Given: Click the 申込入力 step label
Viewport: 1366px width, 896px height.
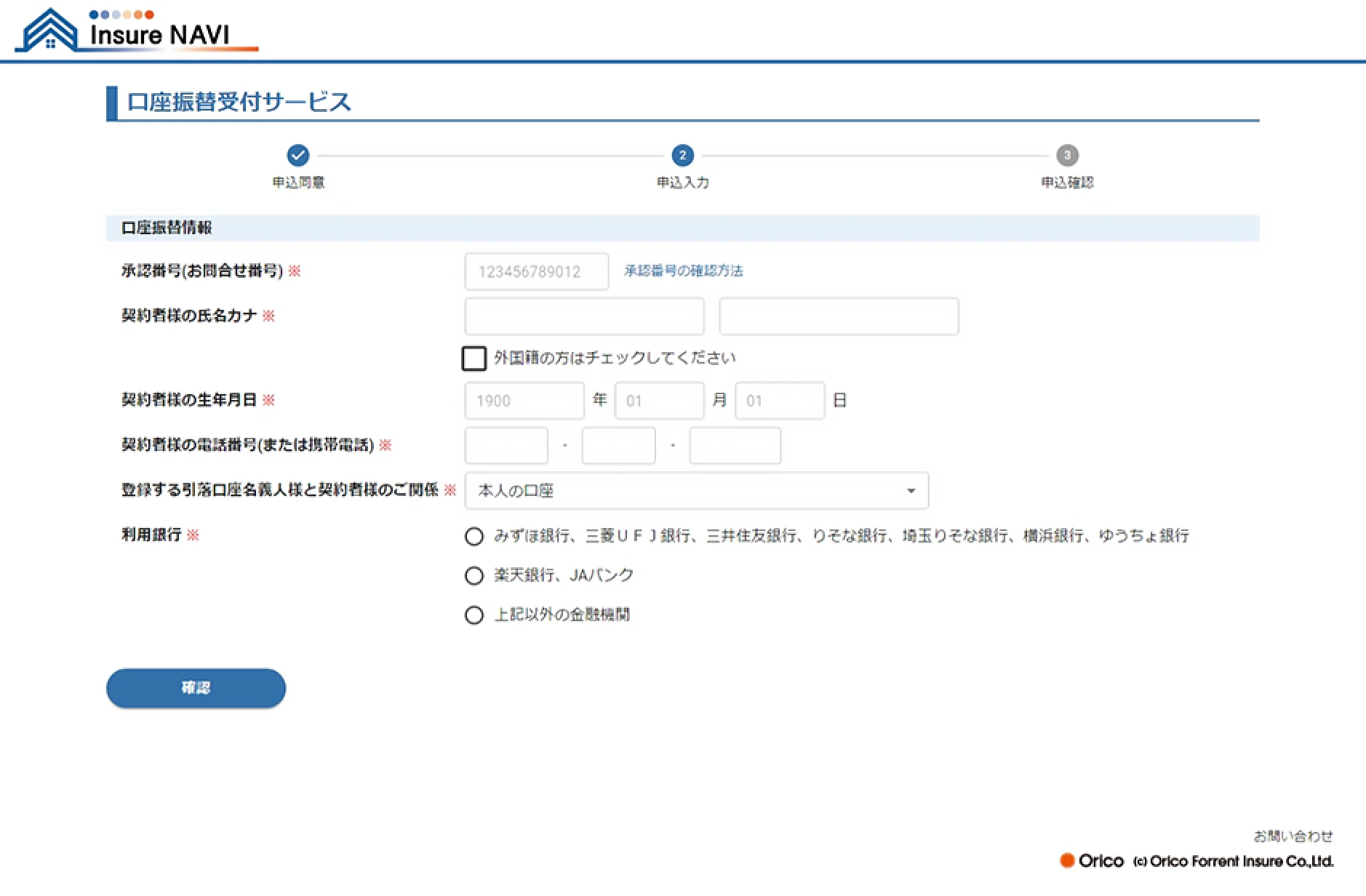Looking at the screenshot, I should click(x=682, y=183).
